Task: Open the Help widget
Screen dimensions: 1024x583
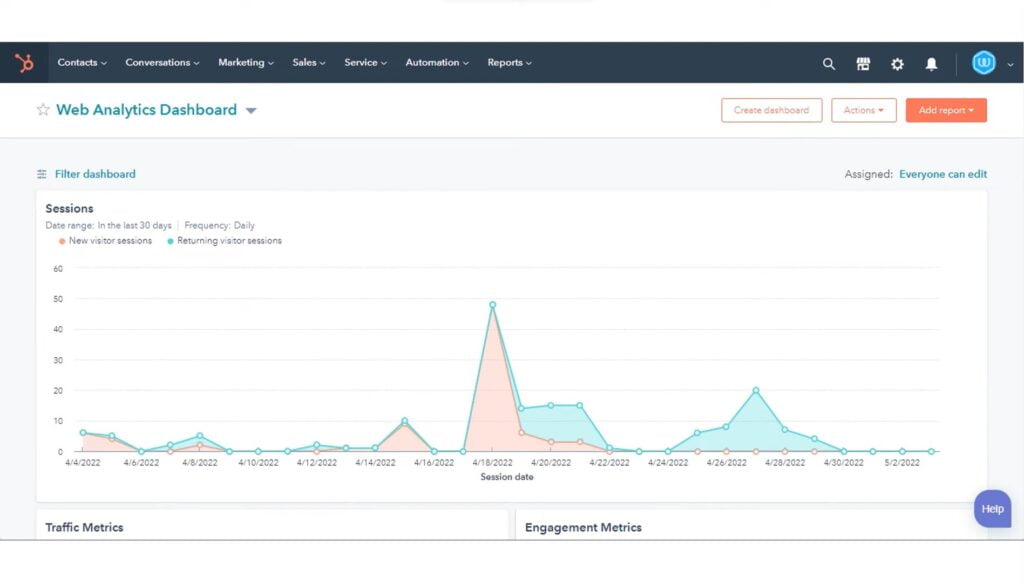Action: (x=991, y=509)
